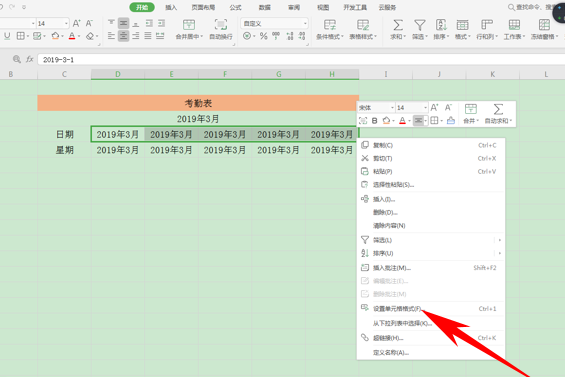Image resolution: width=565 pixels, height=377 pixels.
Task: Click the Percent style icon
Action: (264, 36)
